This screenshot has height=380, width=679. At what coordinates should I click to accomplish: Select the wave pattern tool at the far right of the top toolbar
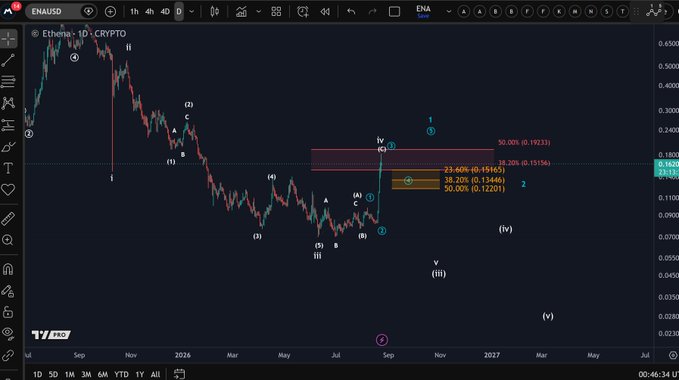654,11
